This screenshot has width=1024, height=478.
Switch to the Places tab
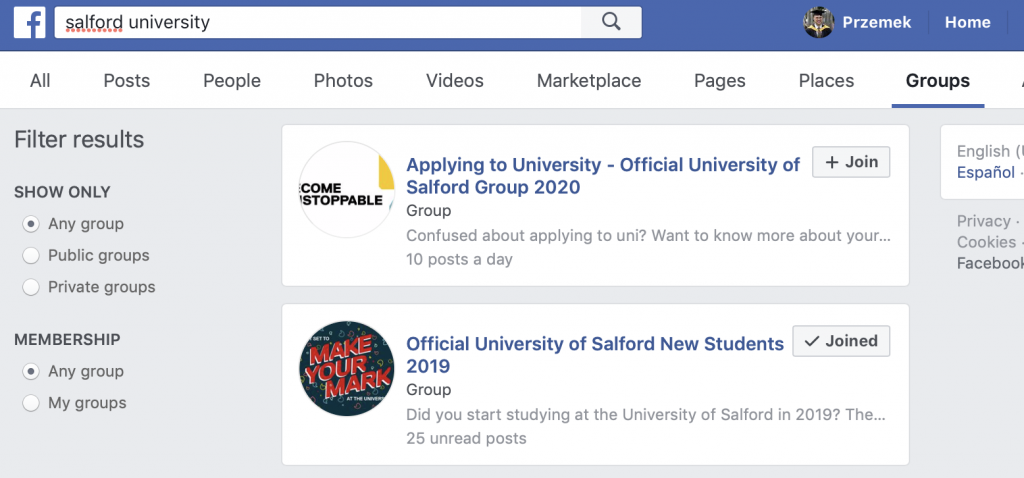pos(826,80)
